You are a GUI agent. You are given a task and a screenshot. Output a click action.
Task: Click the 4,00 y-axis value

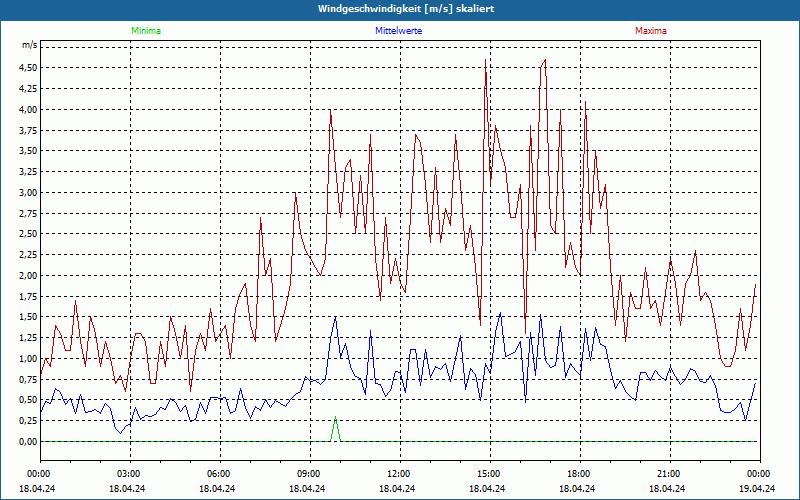click(x=28, y=110)
